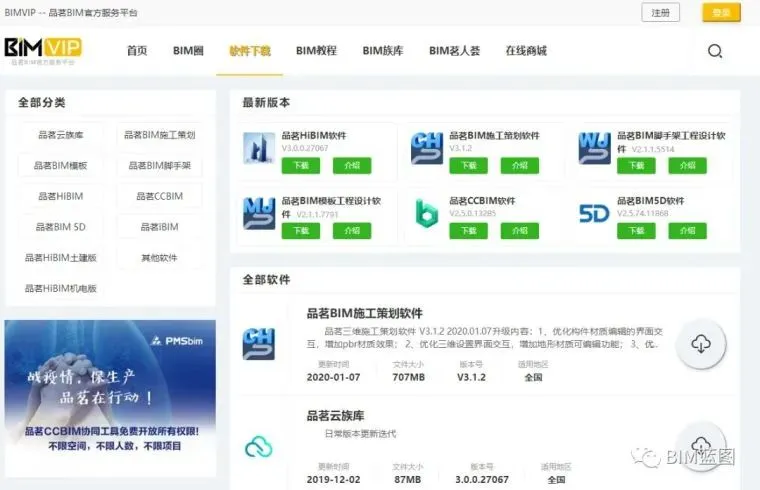
Task: Click the GH icon in 全部软件 list
Action: tap(259, 344)
